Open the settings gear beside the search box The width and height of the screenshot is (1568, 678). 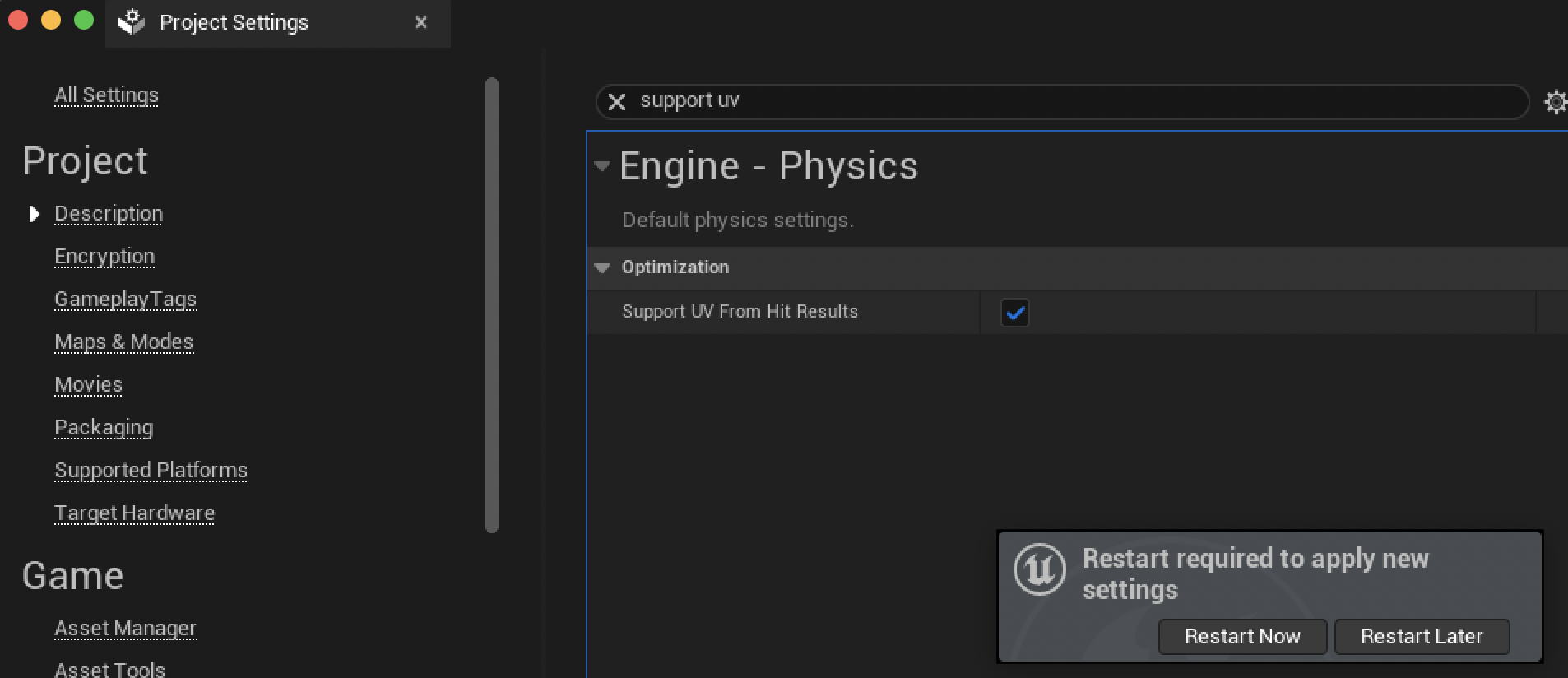pos(1556,102)
